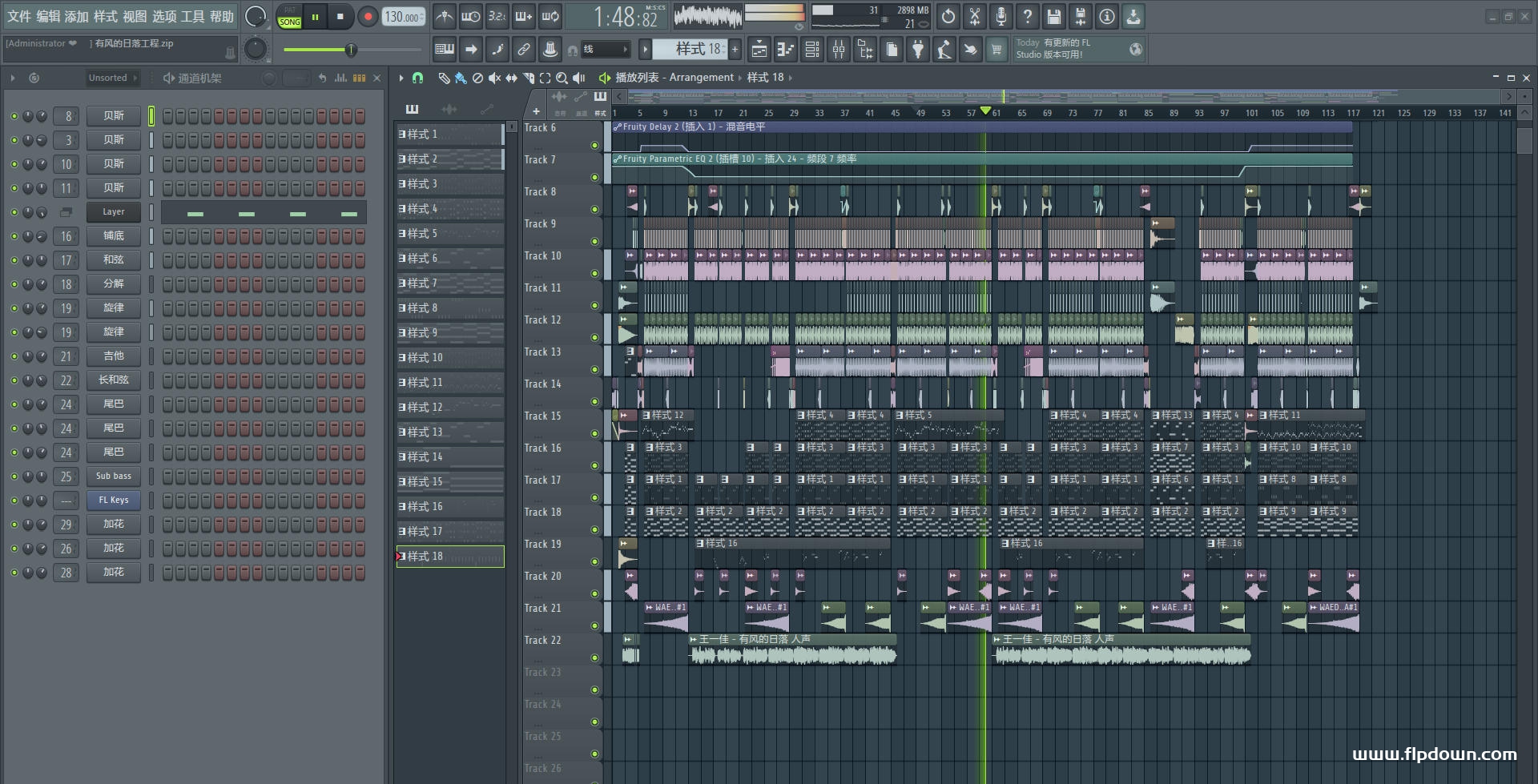Viewport: 1538px width, 784px height.
Task: Open the snap selector dropdown showing 线
Action: 605,50
